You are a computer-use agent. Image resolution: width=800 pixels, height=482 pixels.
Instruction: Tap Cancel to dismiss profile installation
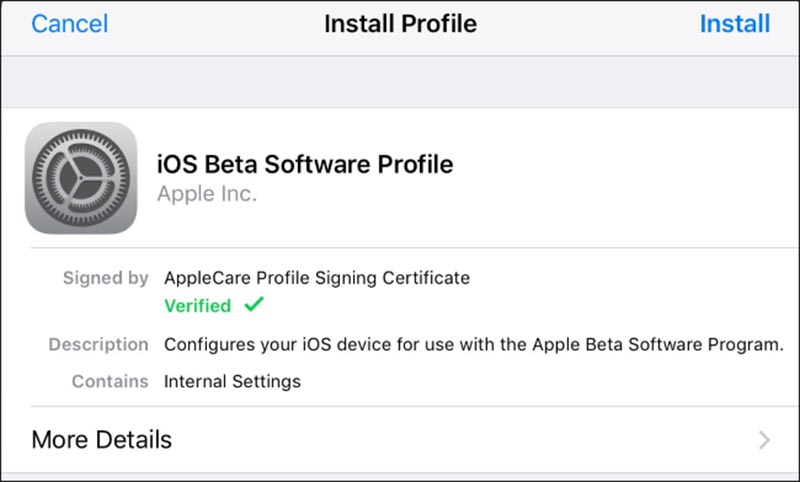click(70, 24)
